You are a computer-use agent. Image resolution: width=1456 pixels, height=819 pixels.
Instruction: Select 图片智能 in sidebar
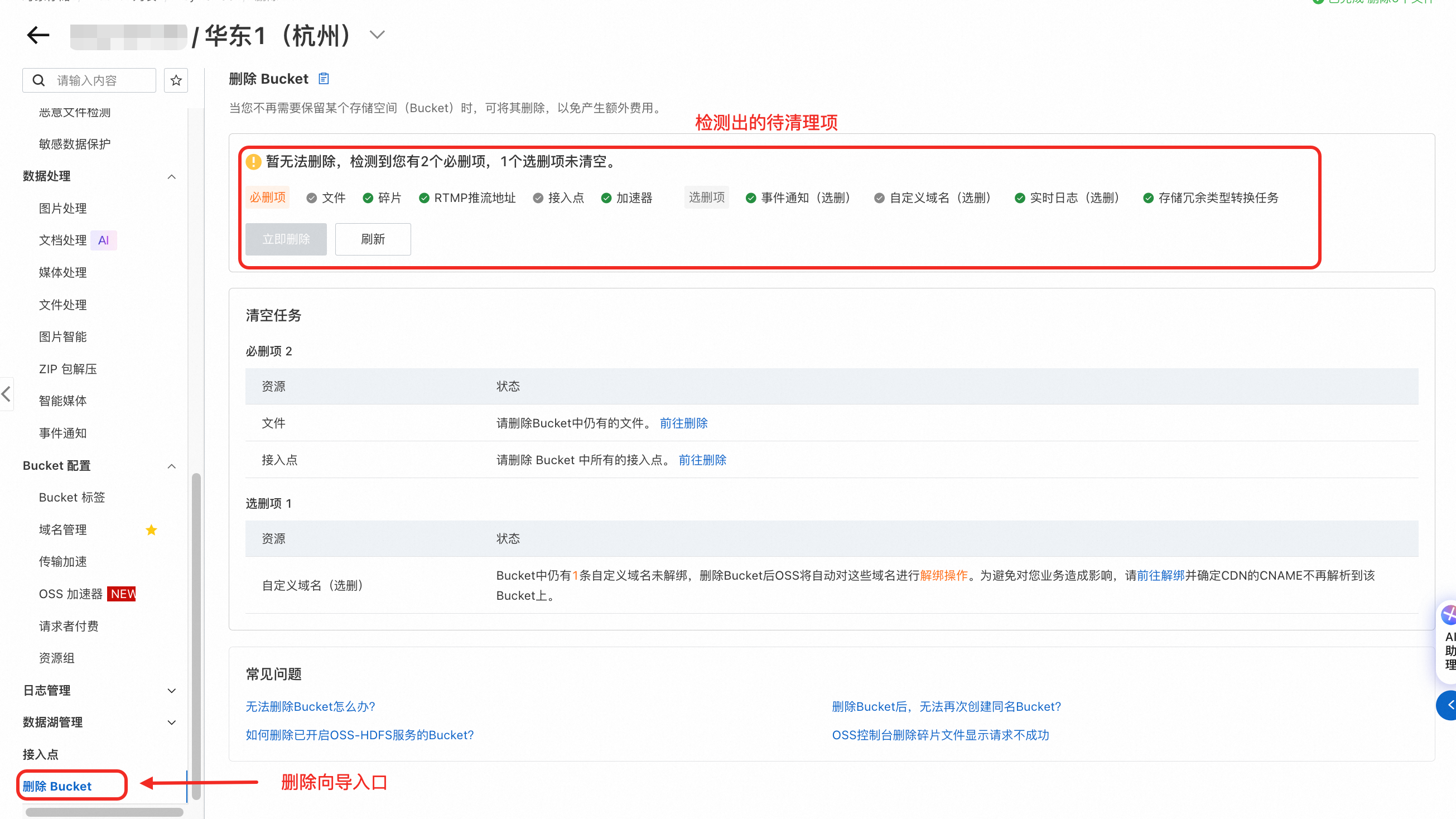[62, 336]
